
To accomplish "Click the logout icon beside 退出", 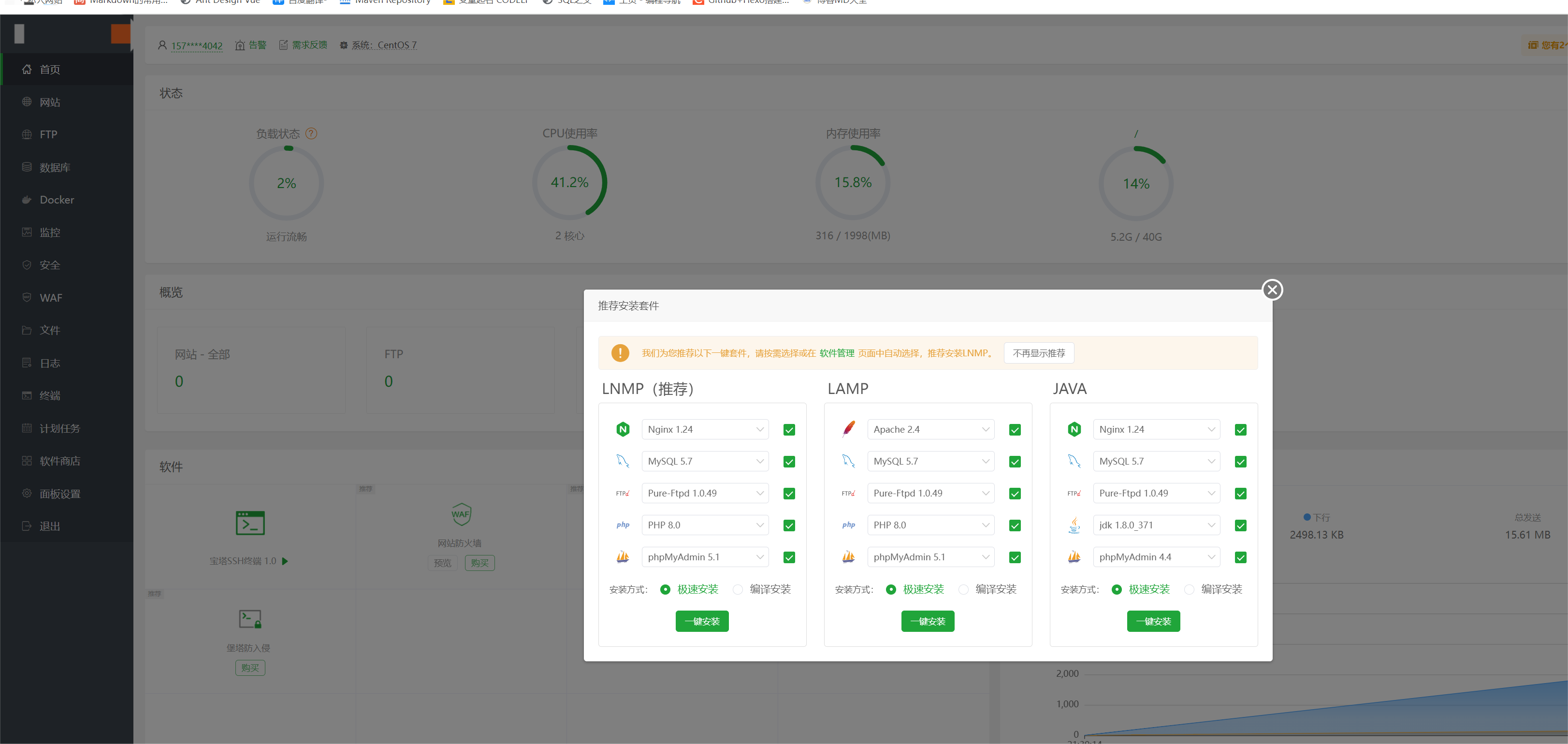I will click(x=27, y=526).
